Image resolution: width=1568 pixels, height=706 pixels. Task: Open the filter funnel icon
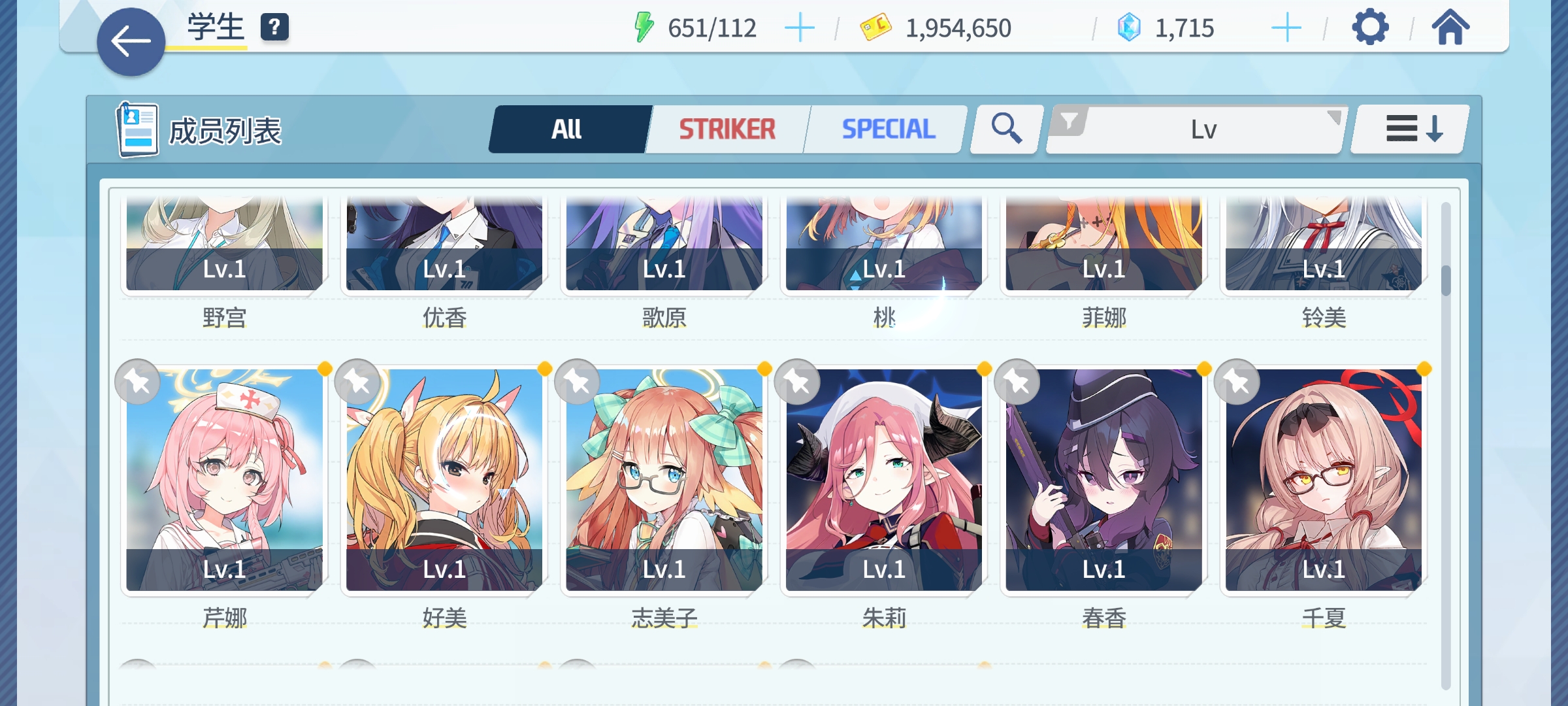[x=1069, y=122]
